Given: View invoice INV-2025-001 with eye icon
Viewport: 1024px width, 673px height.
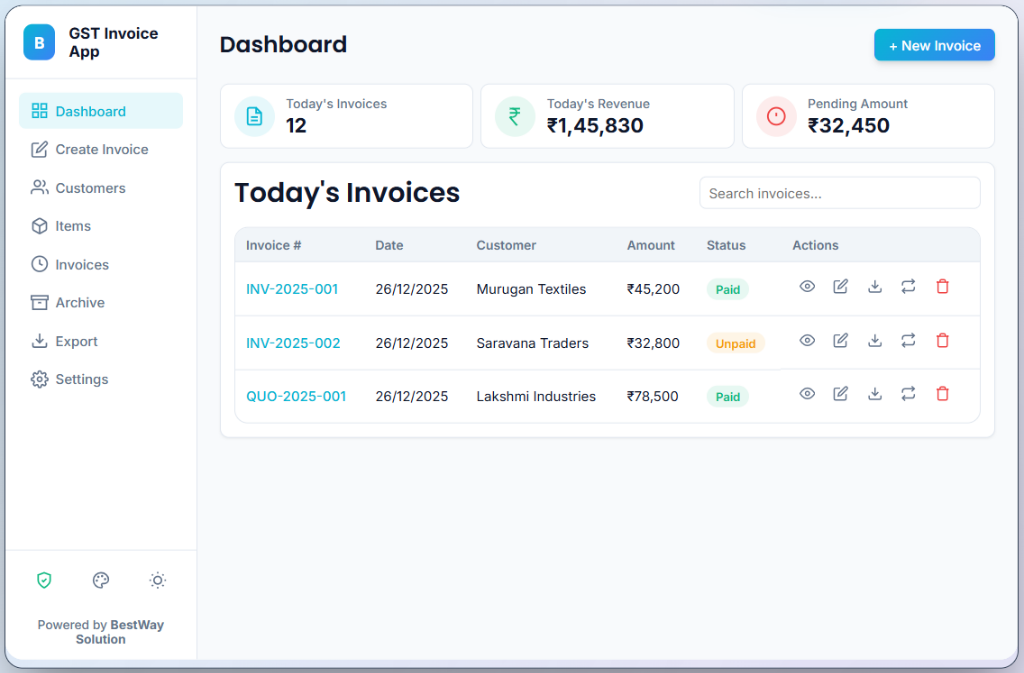Looking at the screenshot, I should pyautogui.click(x=807, y=287).
